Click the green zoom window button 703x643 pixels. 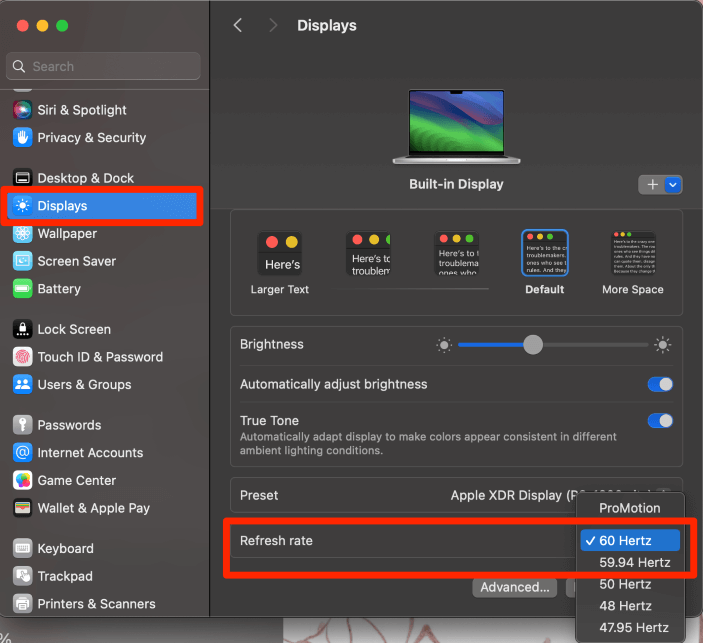62,26
